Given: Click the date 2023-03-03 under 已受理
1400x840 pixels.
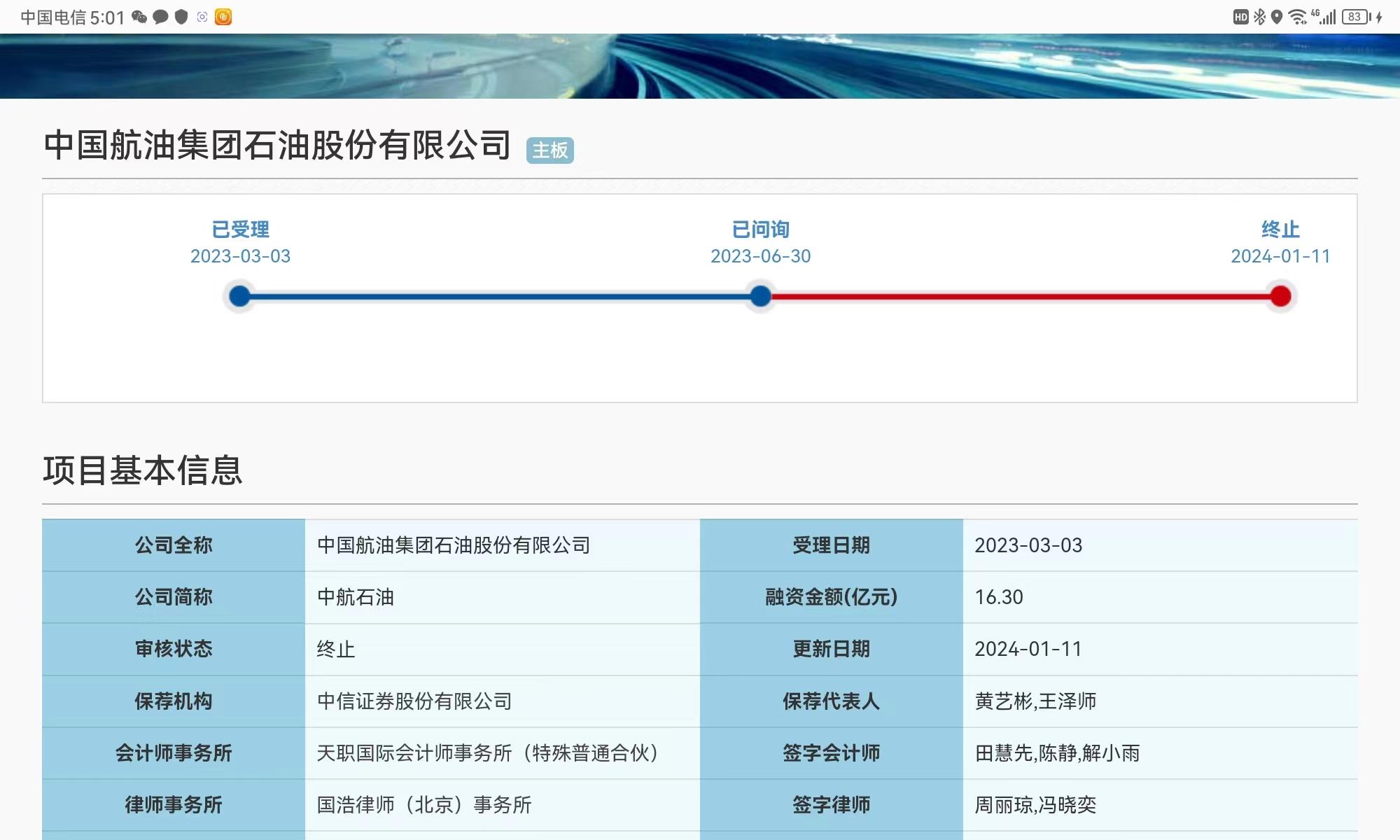Looking at the screenshot, I should tap(240, 256).
